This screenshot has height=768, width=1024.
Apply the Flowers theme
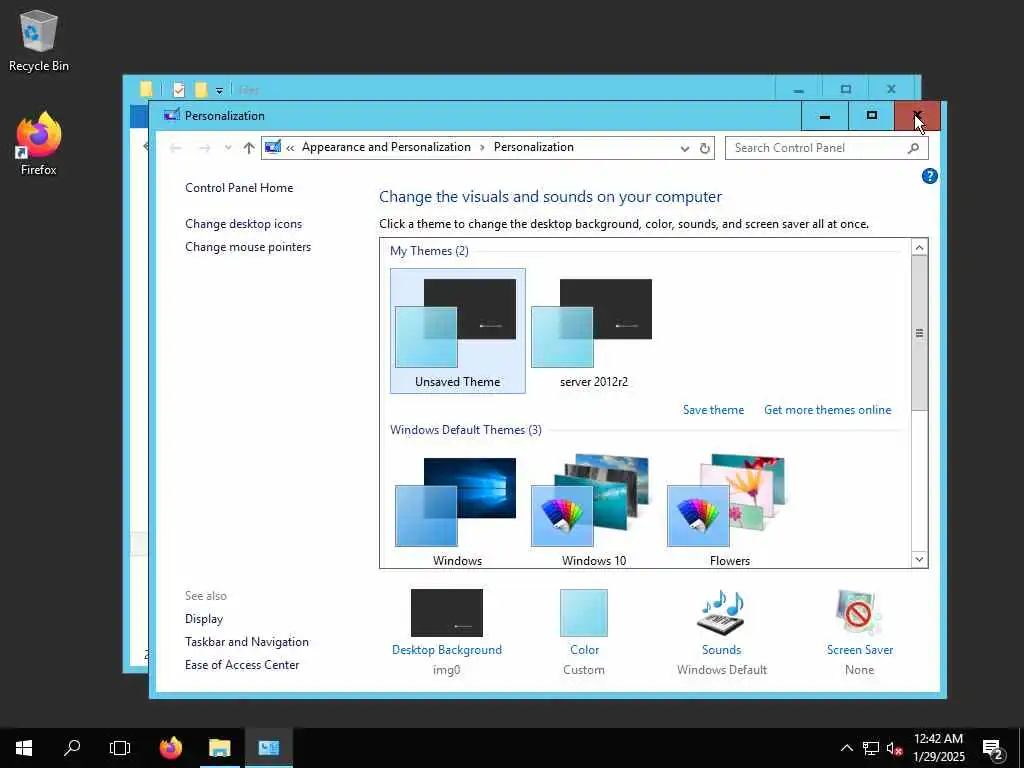[x=729, y=511]
